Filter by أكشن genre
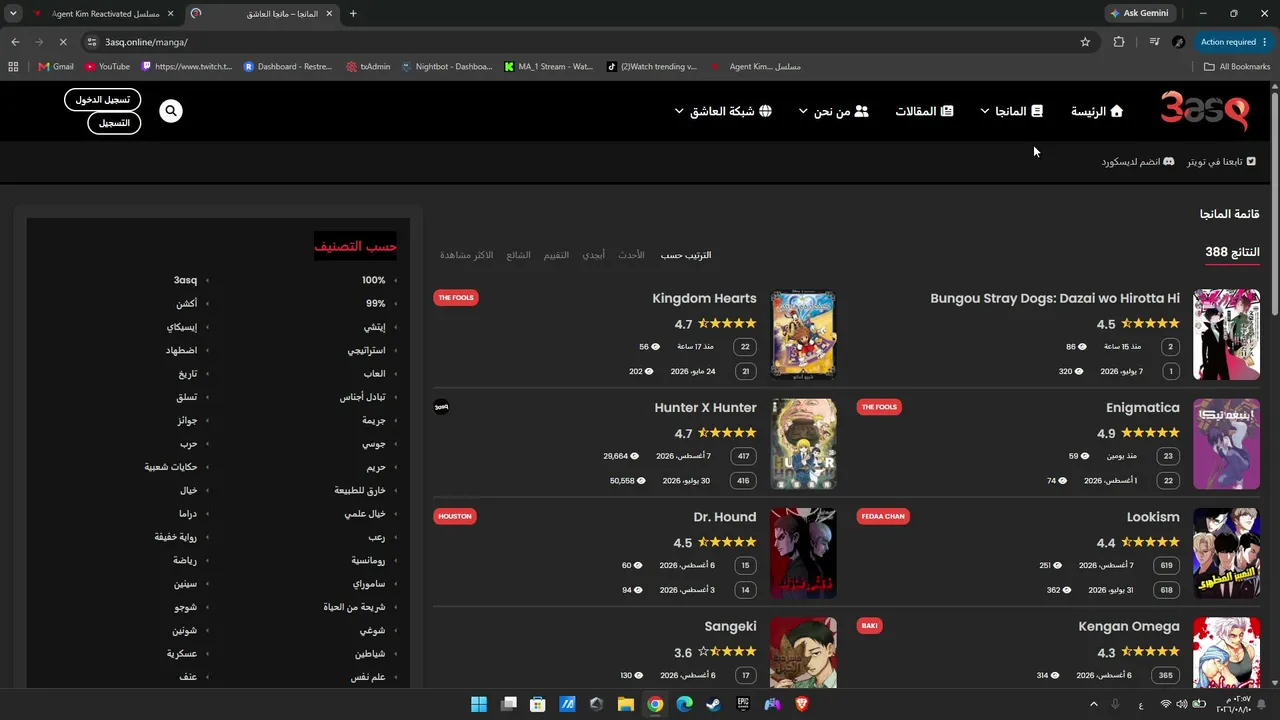The width and height of the screenshot is (1280, 720). pyautogui.click(x=187, y=304)
